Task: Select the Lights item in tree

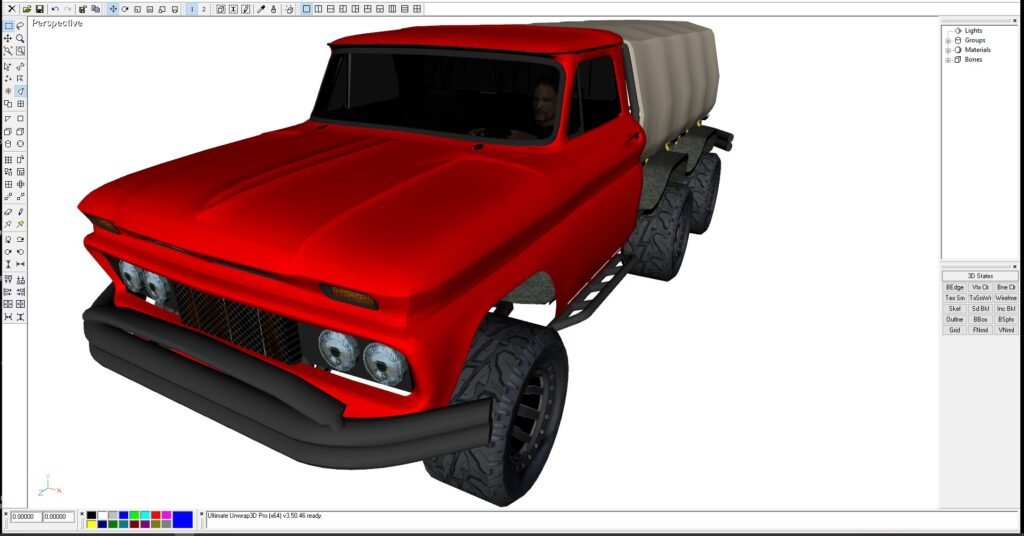Action: coord(973,30)
